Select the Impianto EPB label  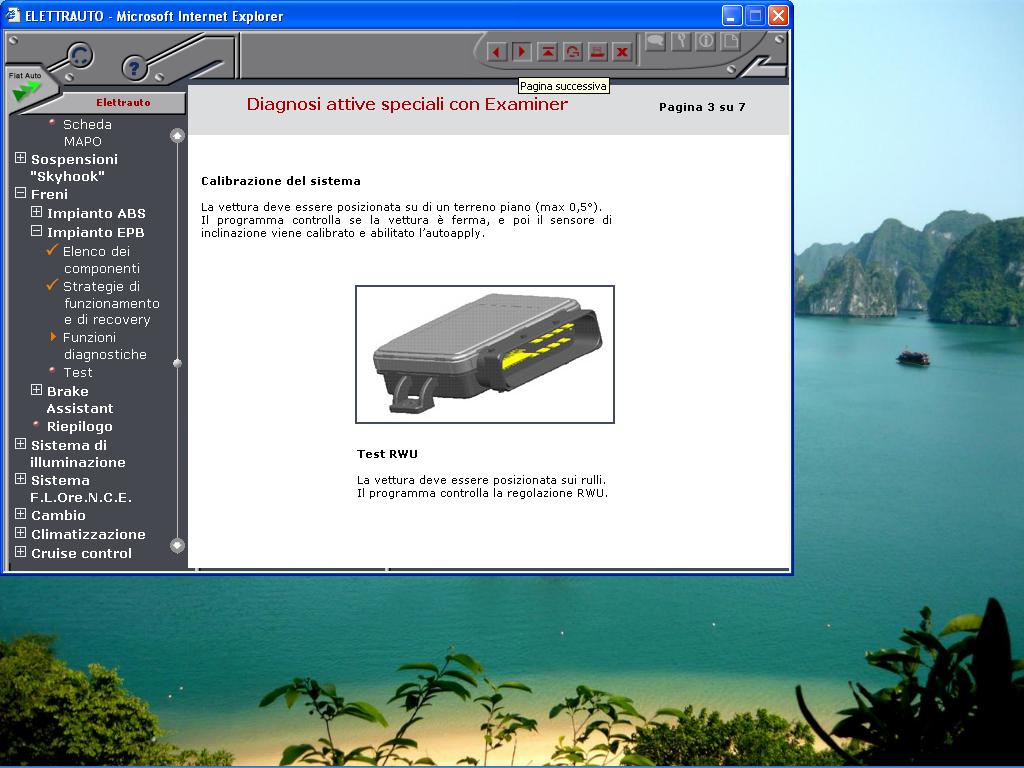click(x=95, y=232)
